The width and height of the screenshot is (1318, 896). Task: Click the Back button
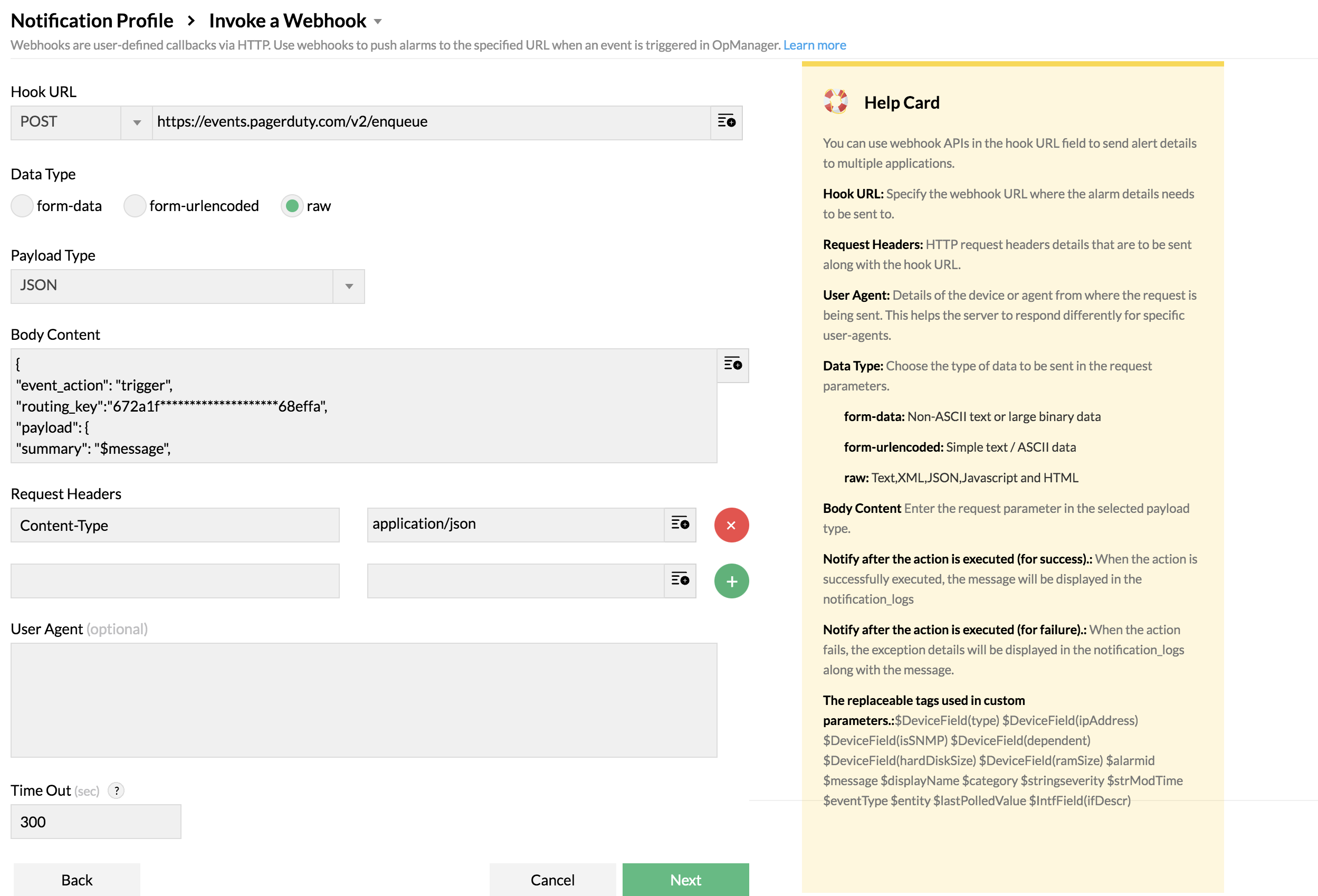(77, 880)
